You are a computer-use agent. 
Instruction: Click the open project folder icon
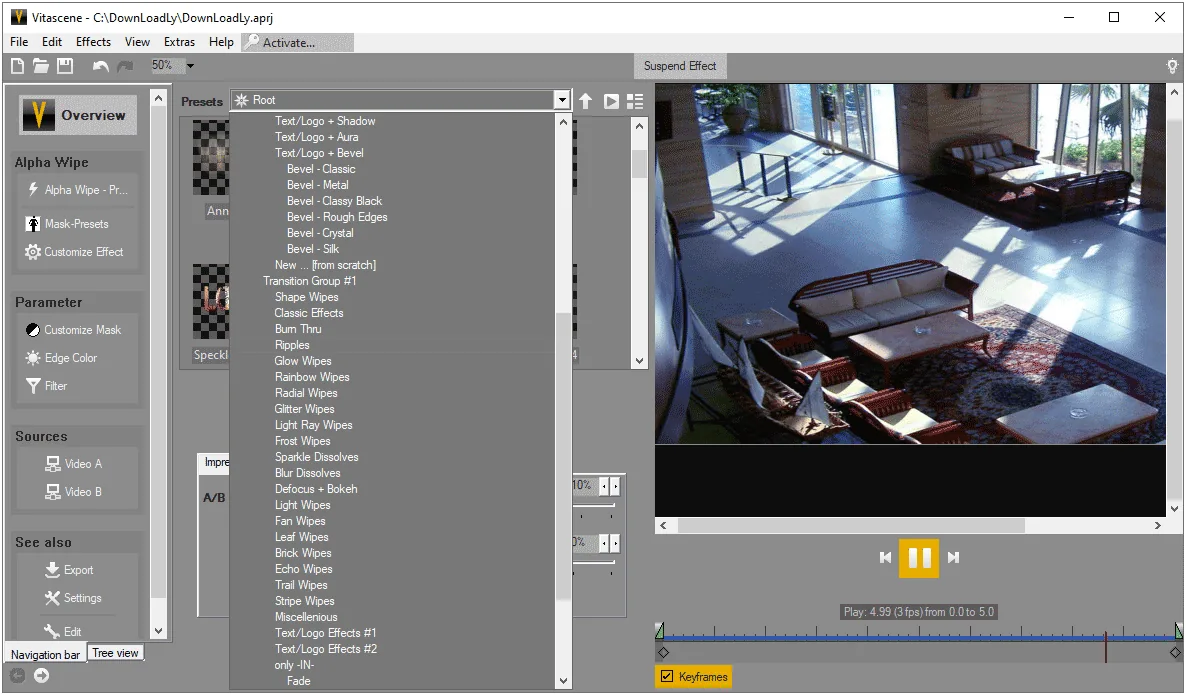click(41, 66)
